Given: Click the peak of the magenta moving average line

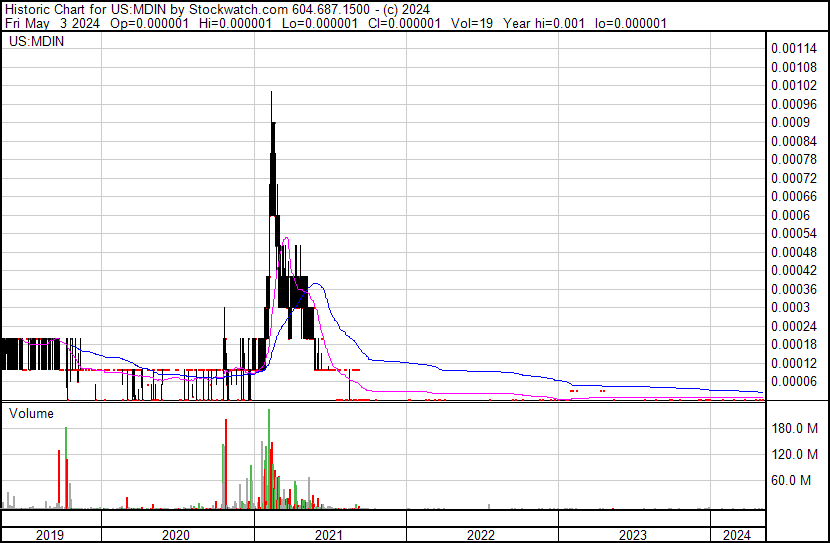Looking at the screenshot, I should point(286,238).
